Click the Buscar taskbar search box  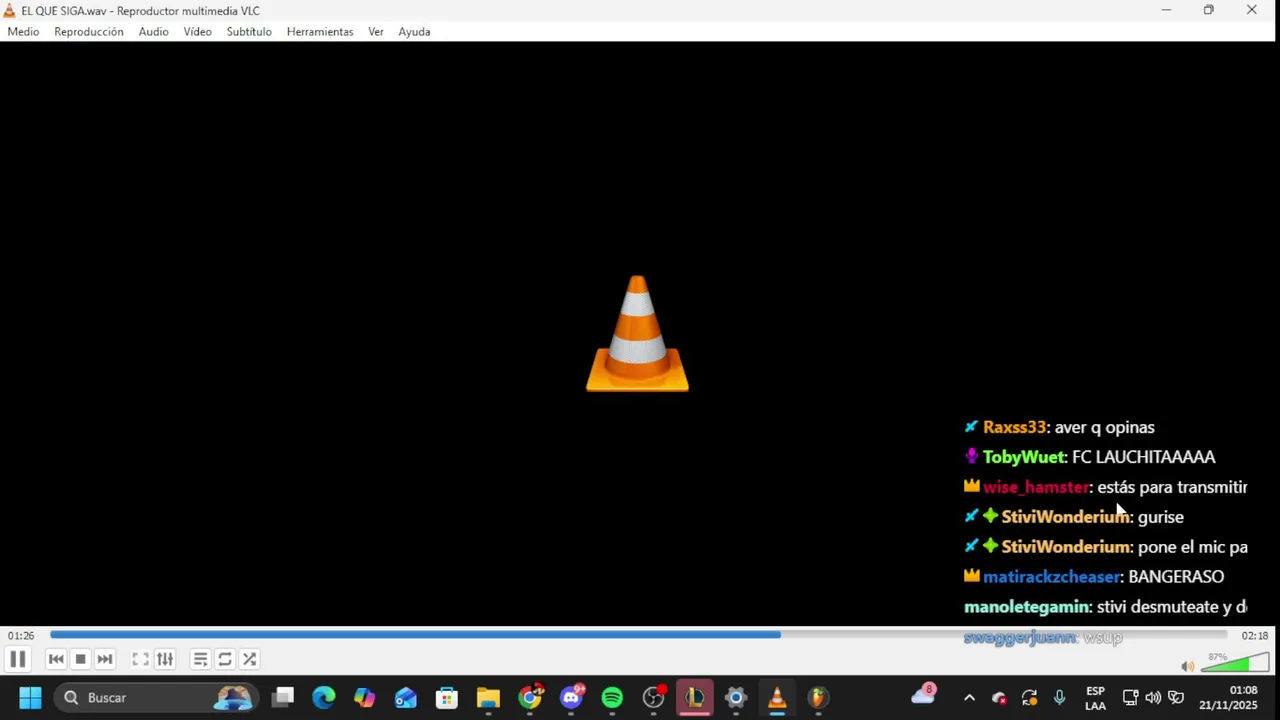point(158,698)
